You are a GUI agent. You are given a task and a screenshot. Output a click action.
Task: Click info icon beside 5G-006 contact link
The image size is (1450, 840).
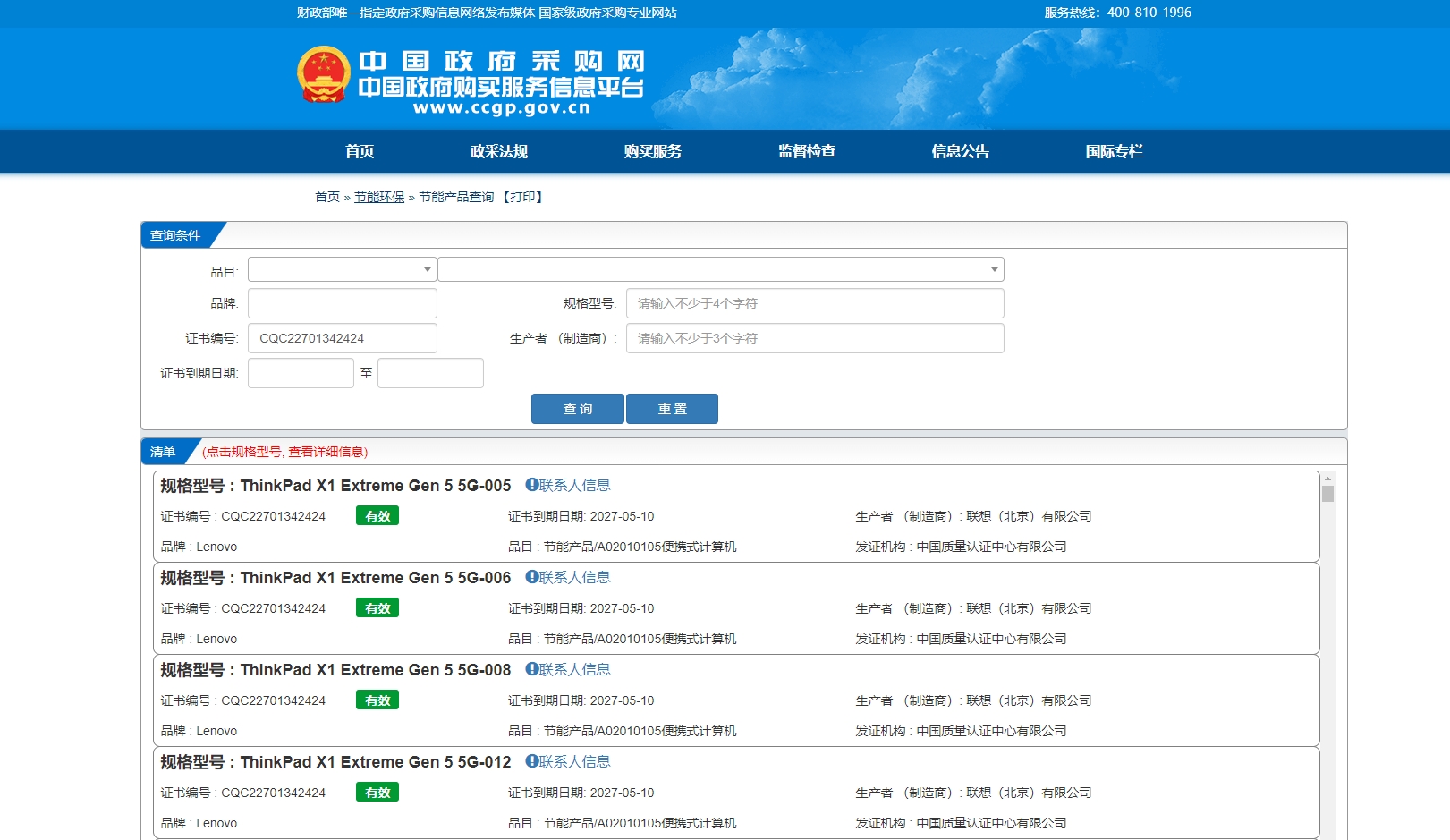[531, 577]
